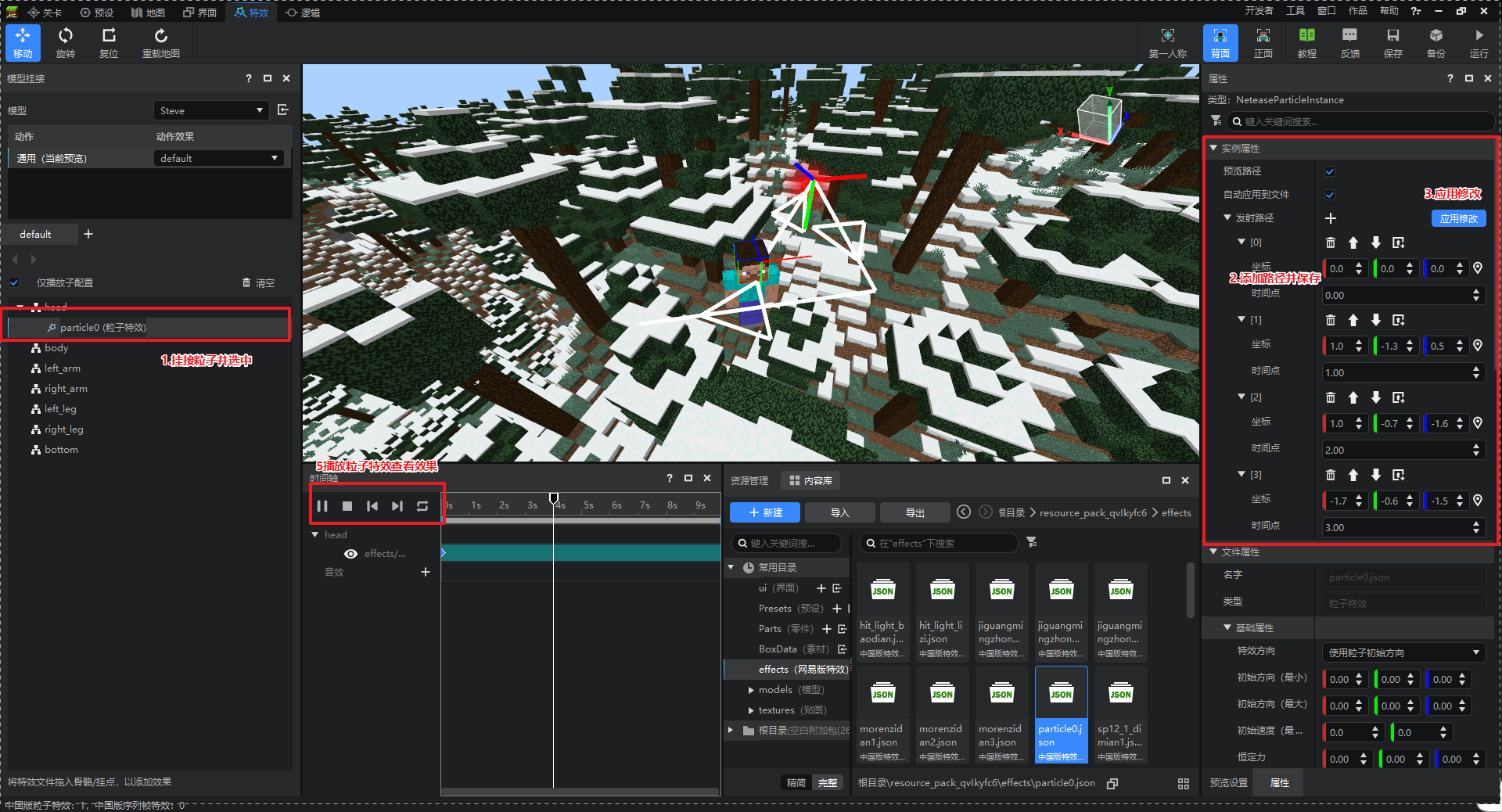Screen dimensions: 1502x812
Task: Switch to 精简 simple view
Action: point(796,782)
